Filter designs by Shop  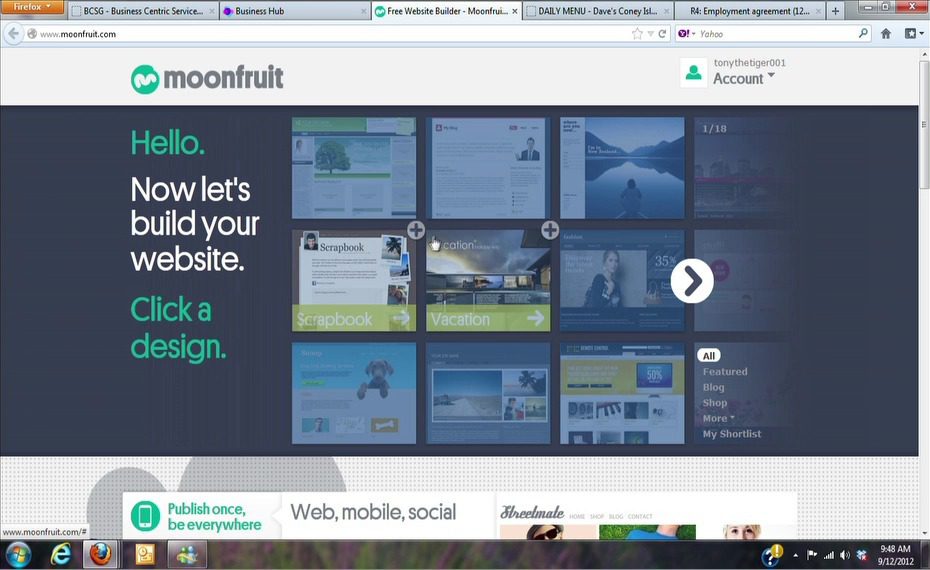pos(715,403)
